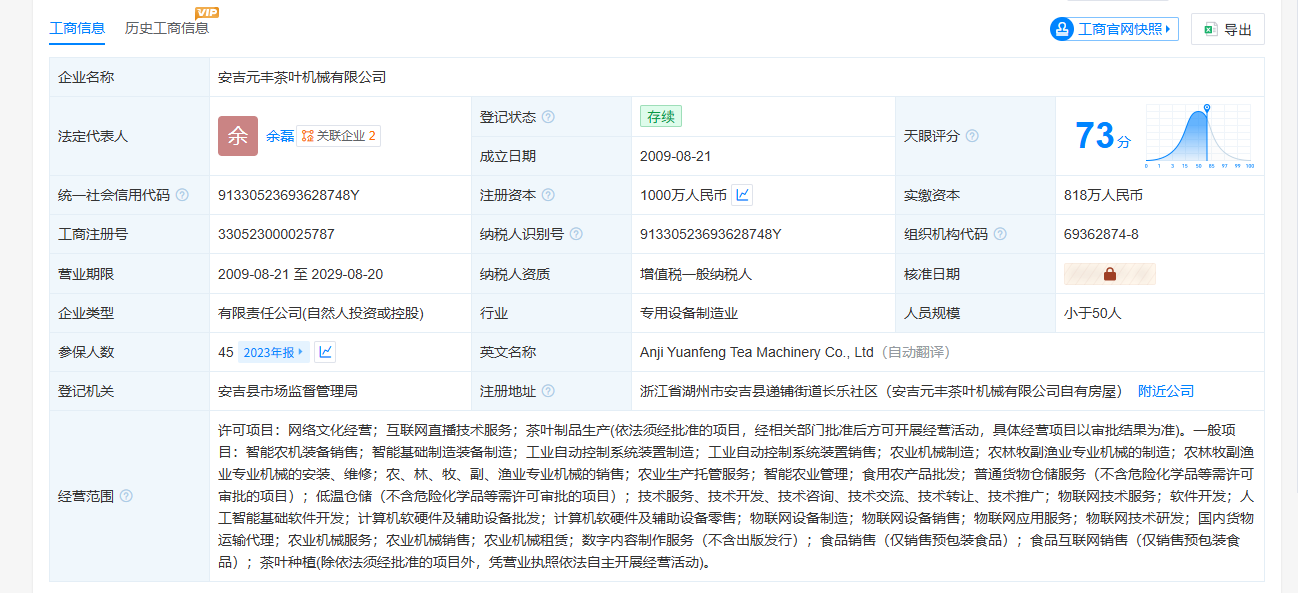Expand the 2023年报 annual report tag

(273, 352)
